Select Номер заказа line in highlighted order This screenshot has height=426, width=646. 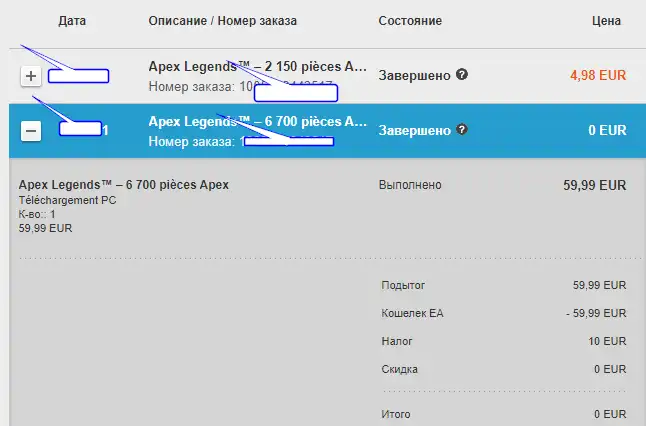coord(241,141)
